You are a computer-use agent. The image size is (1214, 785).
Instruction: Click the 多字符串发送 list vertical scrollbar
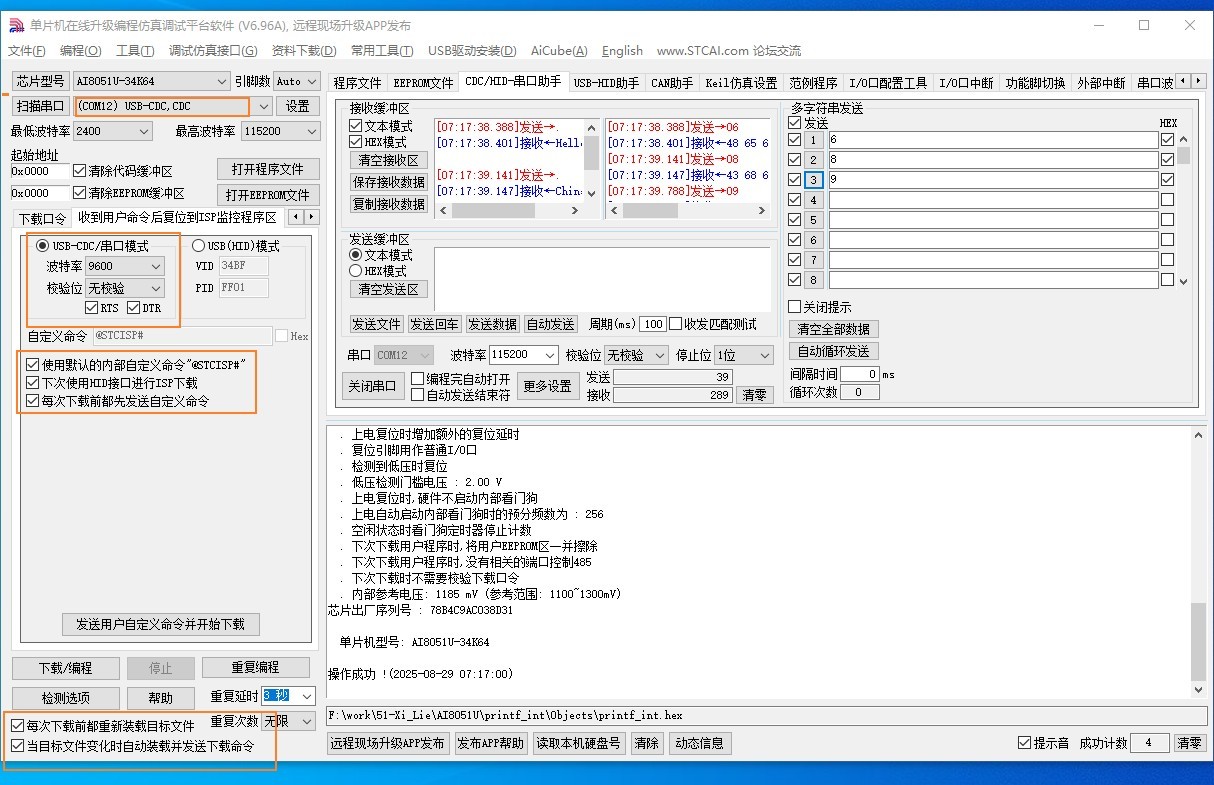1184,210
